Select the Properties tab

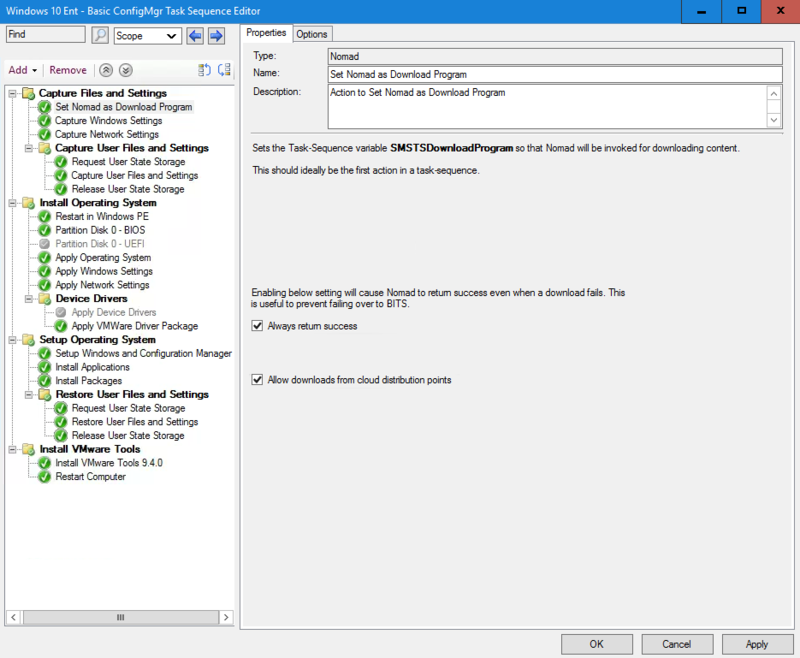pyautogui.click(x=266, y=33)
